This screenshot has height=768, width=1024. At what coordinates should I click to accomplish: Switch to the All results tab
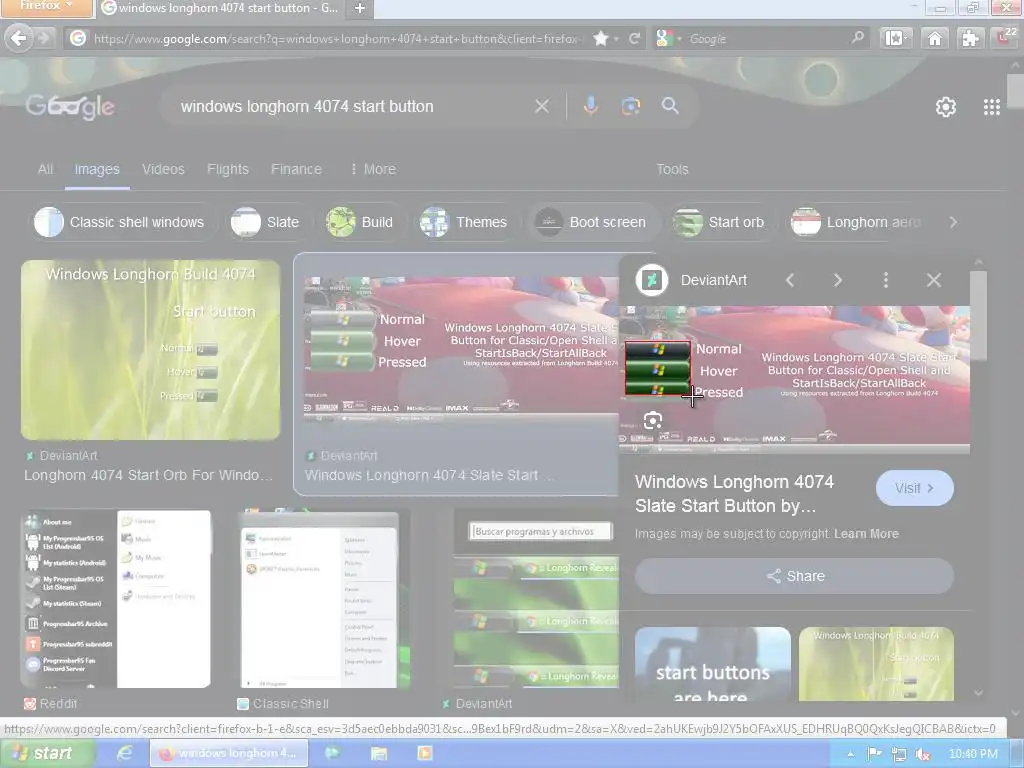point(45,169)
